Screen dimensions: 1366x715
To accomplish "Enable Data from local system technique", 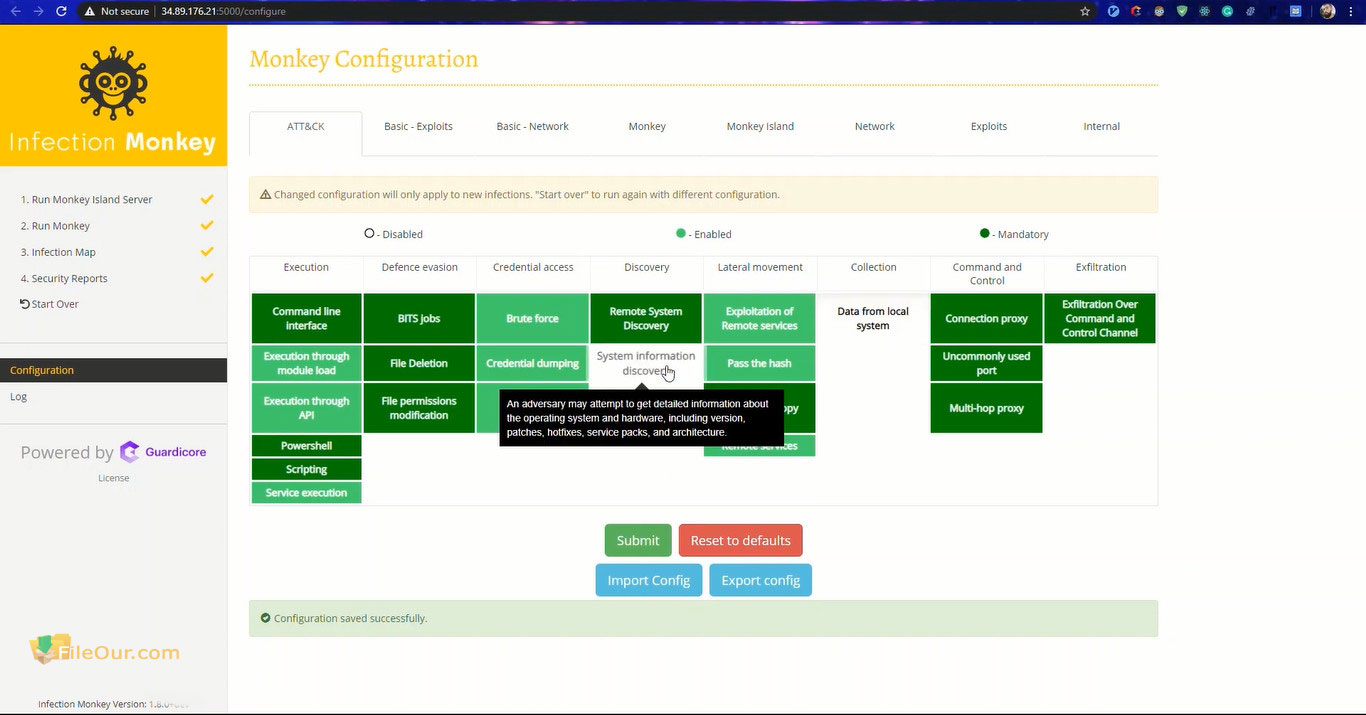I will click(x=873, y=318).
